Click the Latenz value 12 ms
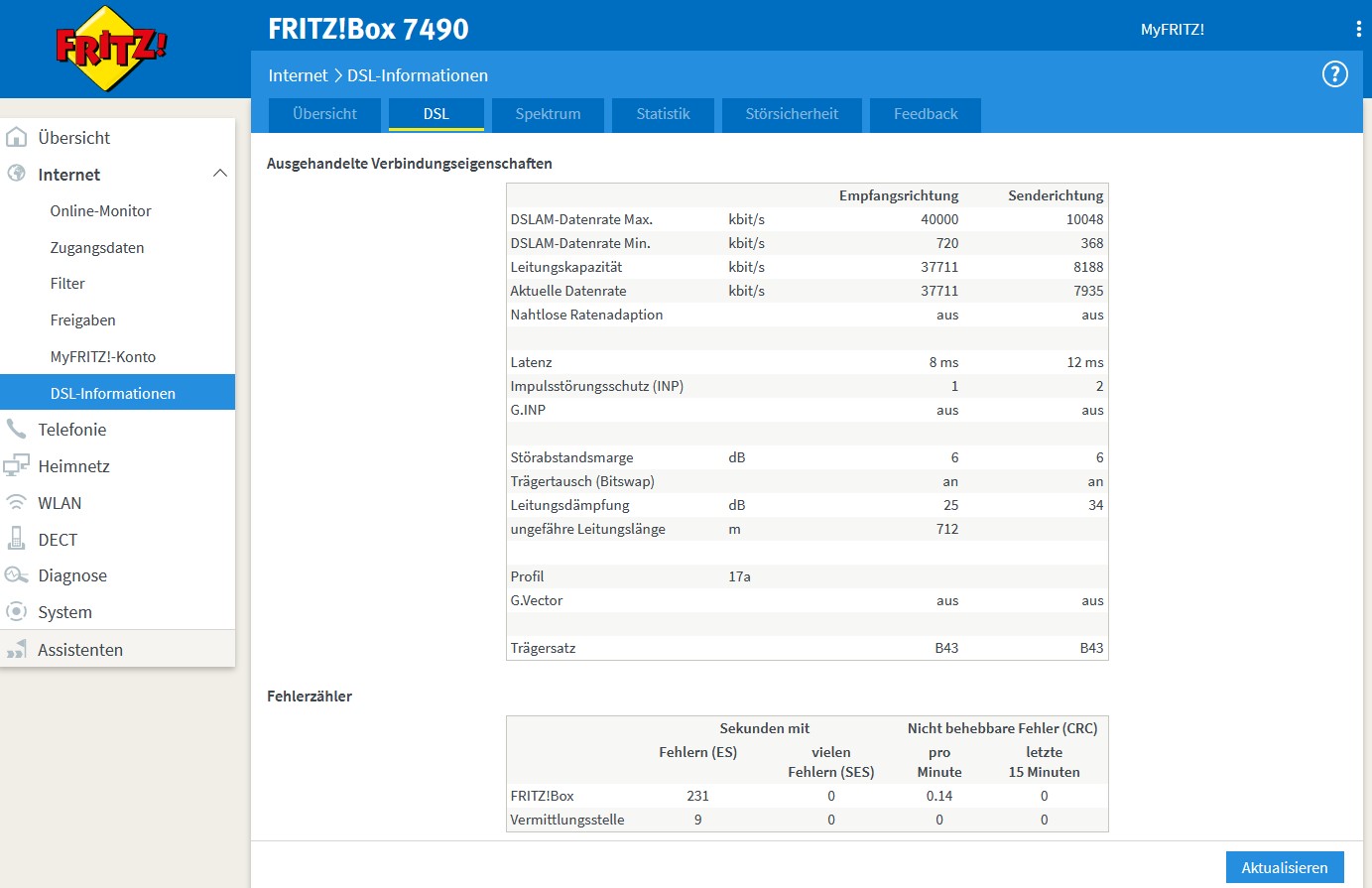1372x888 pixels. (1085, 362)
